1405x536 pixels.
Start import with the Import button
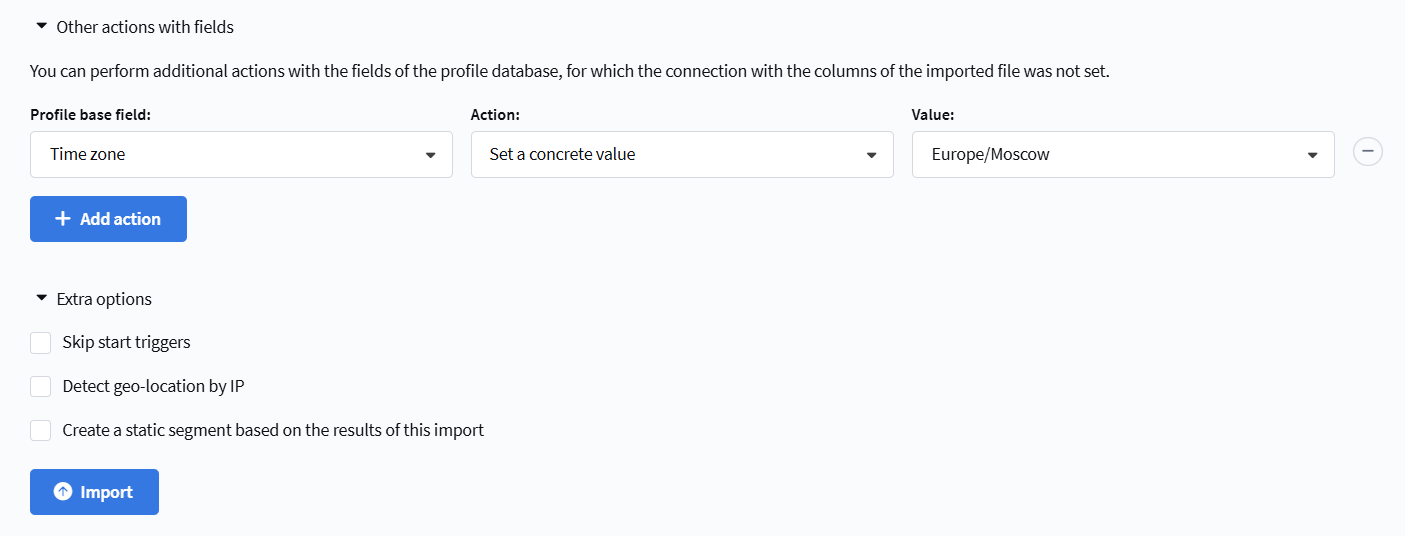[94, 492]
